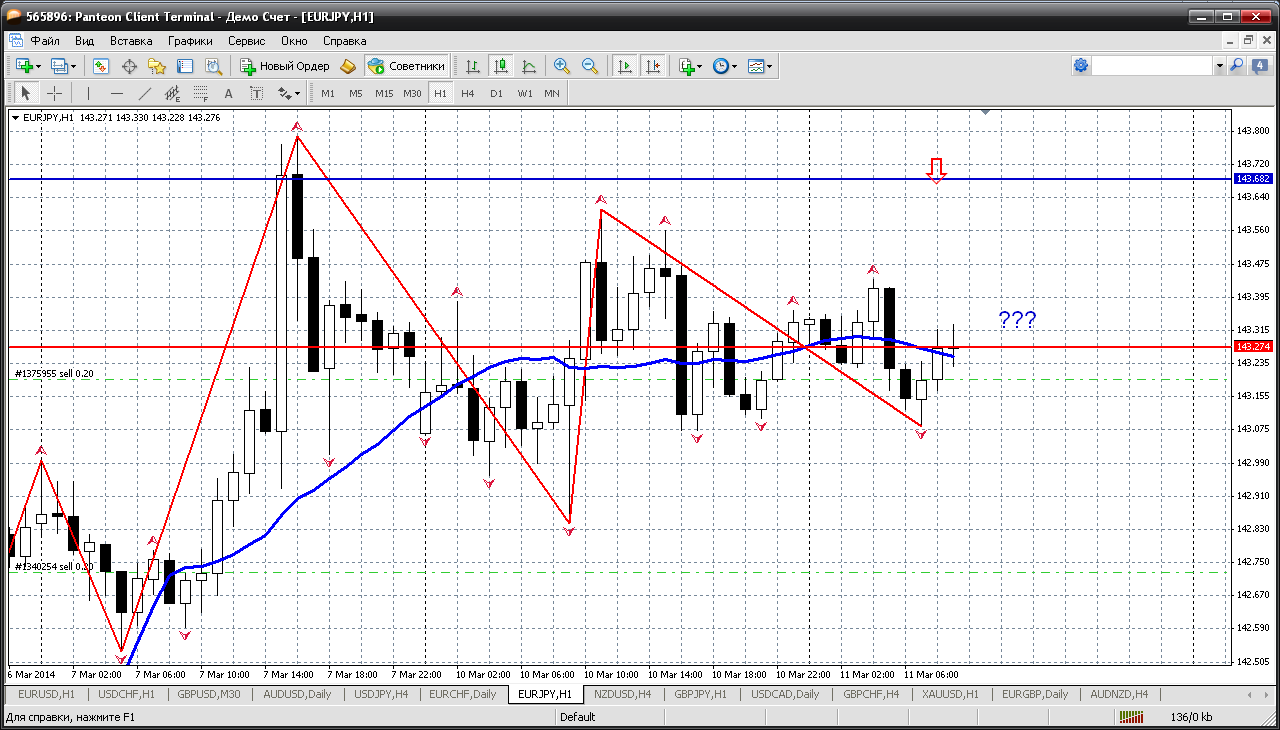Select the horizontal line drawing tool
The image size is (1280, 730).
coord(116,93)
